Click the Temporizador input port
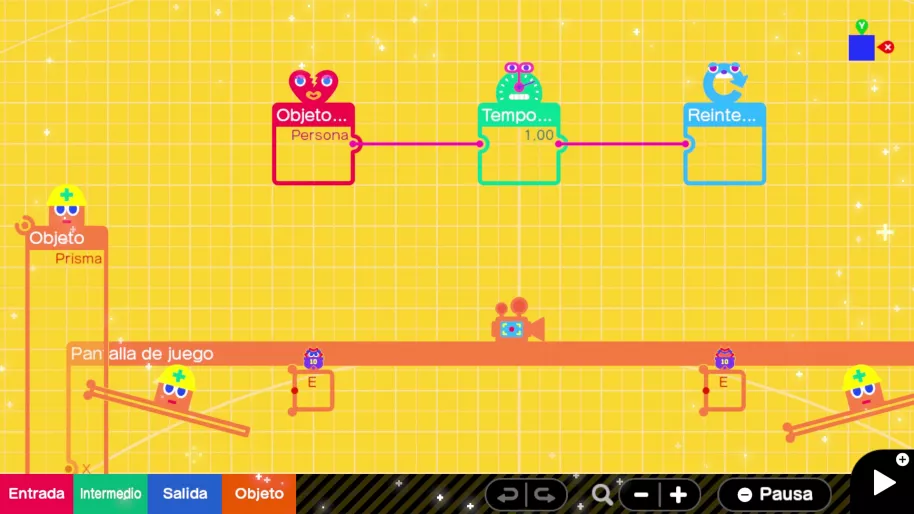This screenshot has width=914, height=514. 480,143
